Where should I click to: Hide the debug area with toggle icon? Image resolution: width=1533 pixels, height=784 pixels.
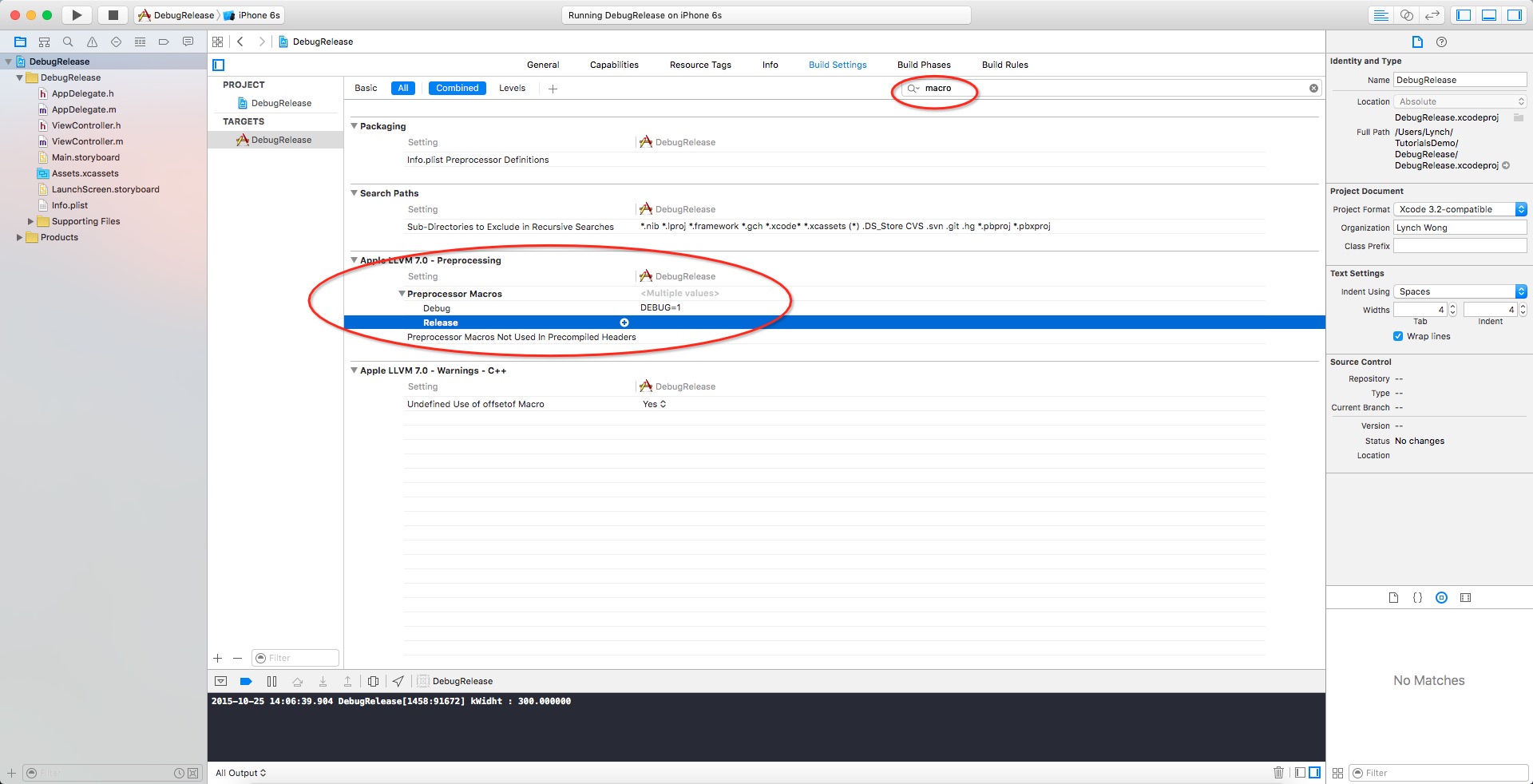221,681
